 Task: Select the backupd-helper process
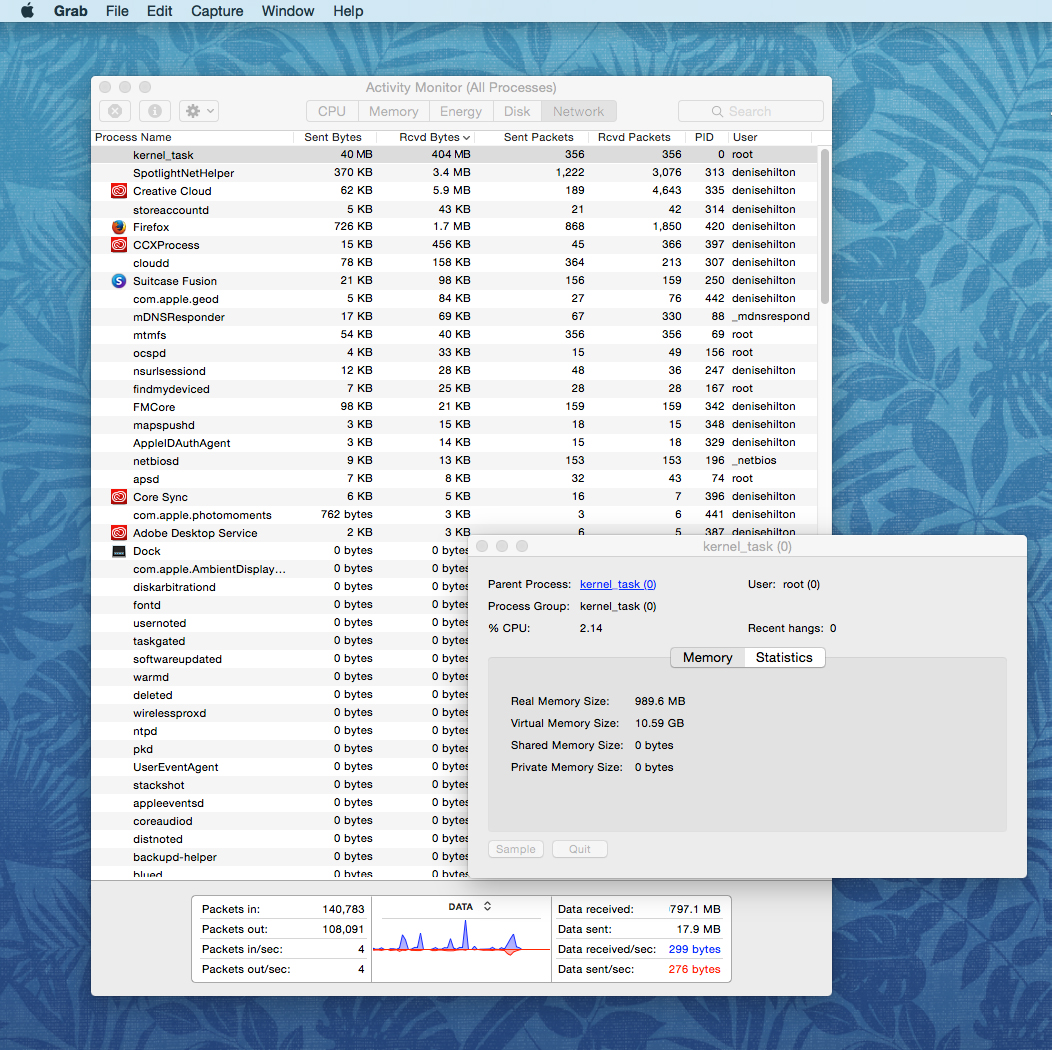280,857
